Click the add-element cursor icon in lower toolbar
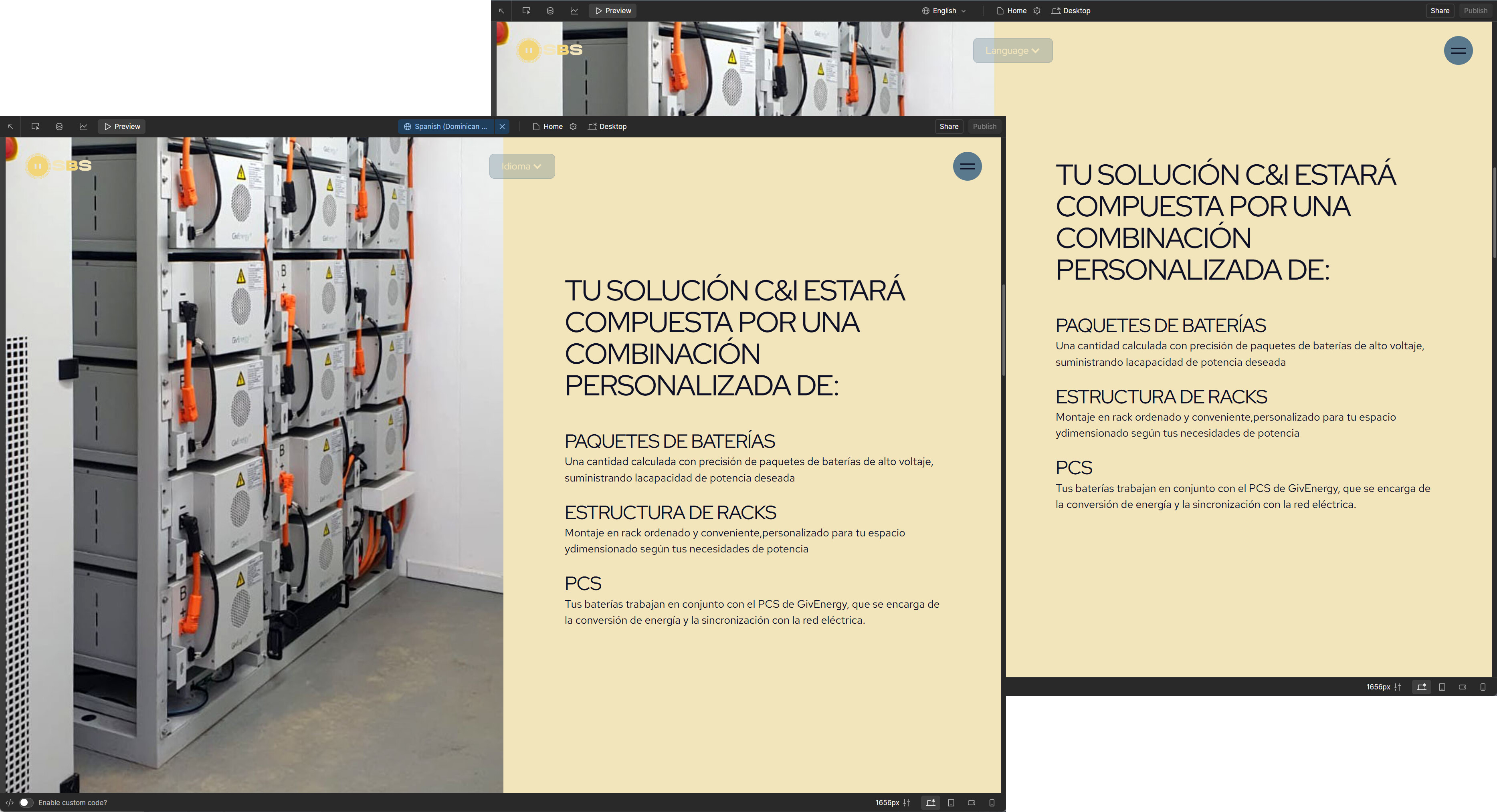 35,127
